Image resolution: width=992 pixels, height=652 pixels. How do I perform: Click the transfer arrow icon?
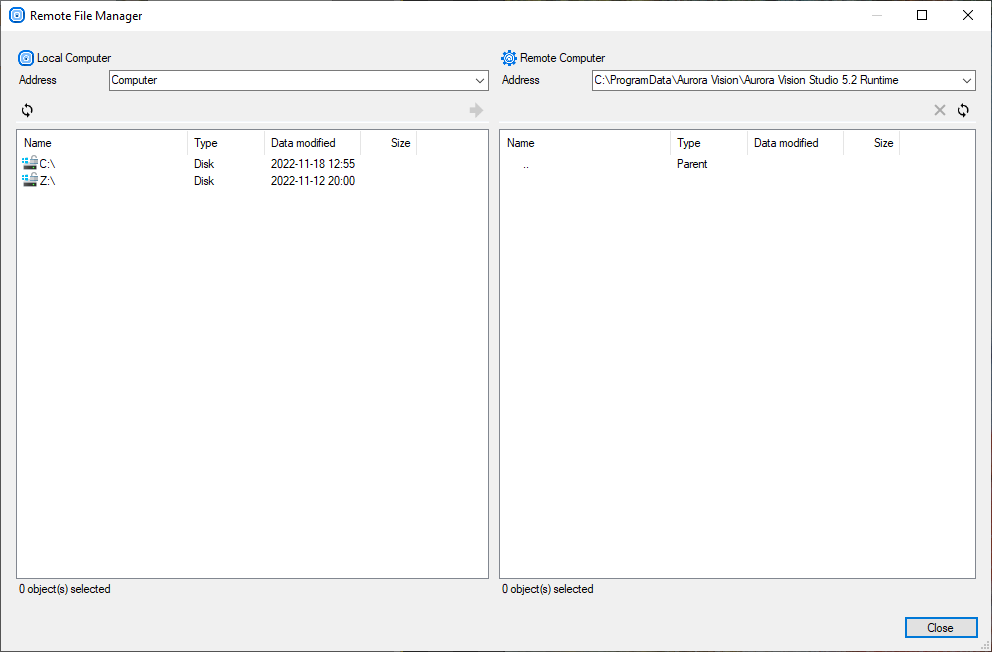[x=476, y=110]
